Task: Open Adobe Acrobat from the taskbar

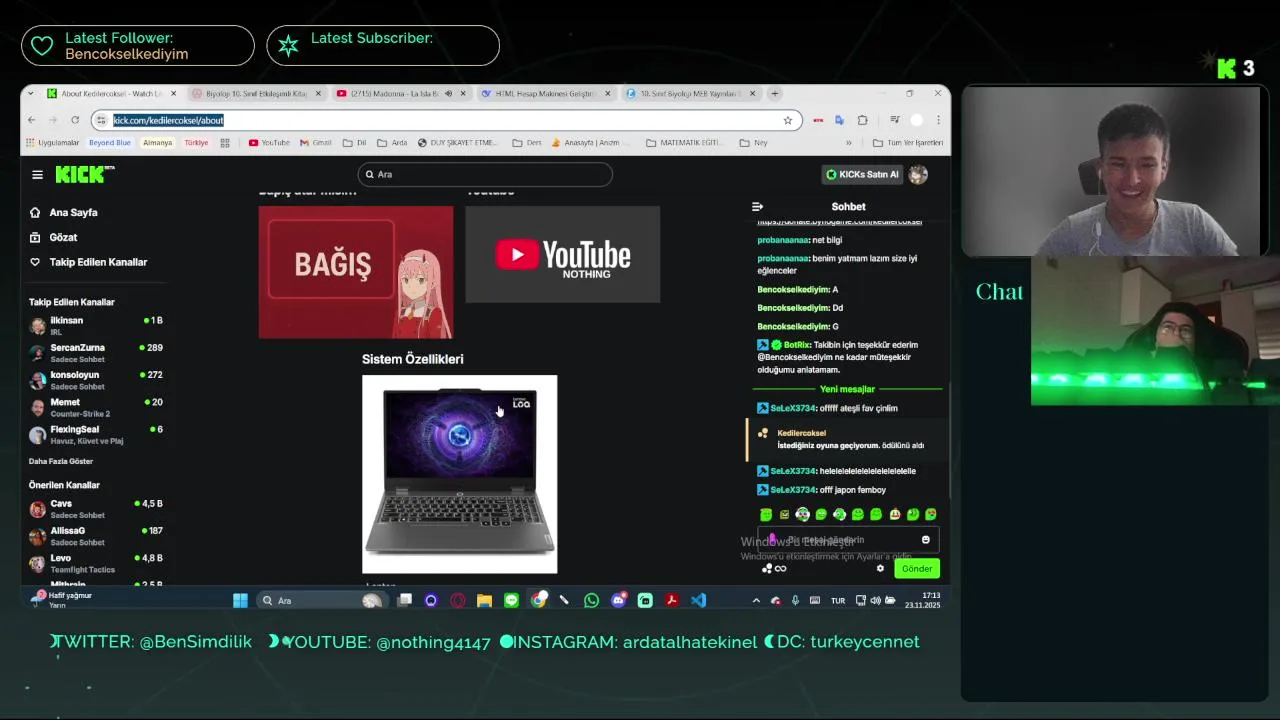Action: 671,600
